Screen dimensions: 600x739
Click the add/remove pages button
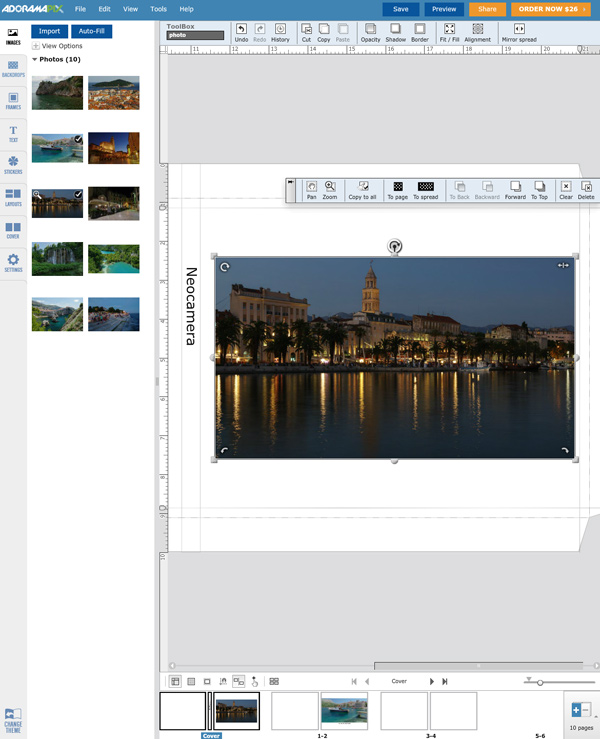tap(581, 710)
